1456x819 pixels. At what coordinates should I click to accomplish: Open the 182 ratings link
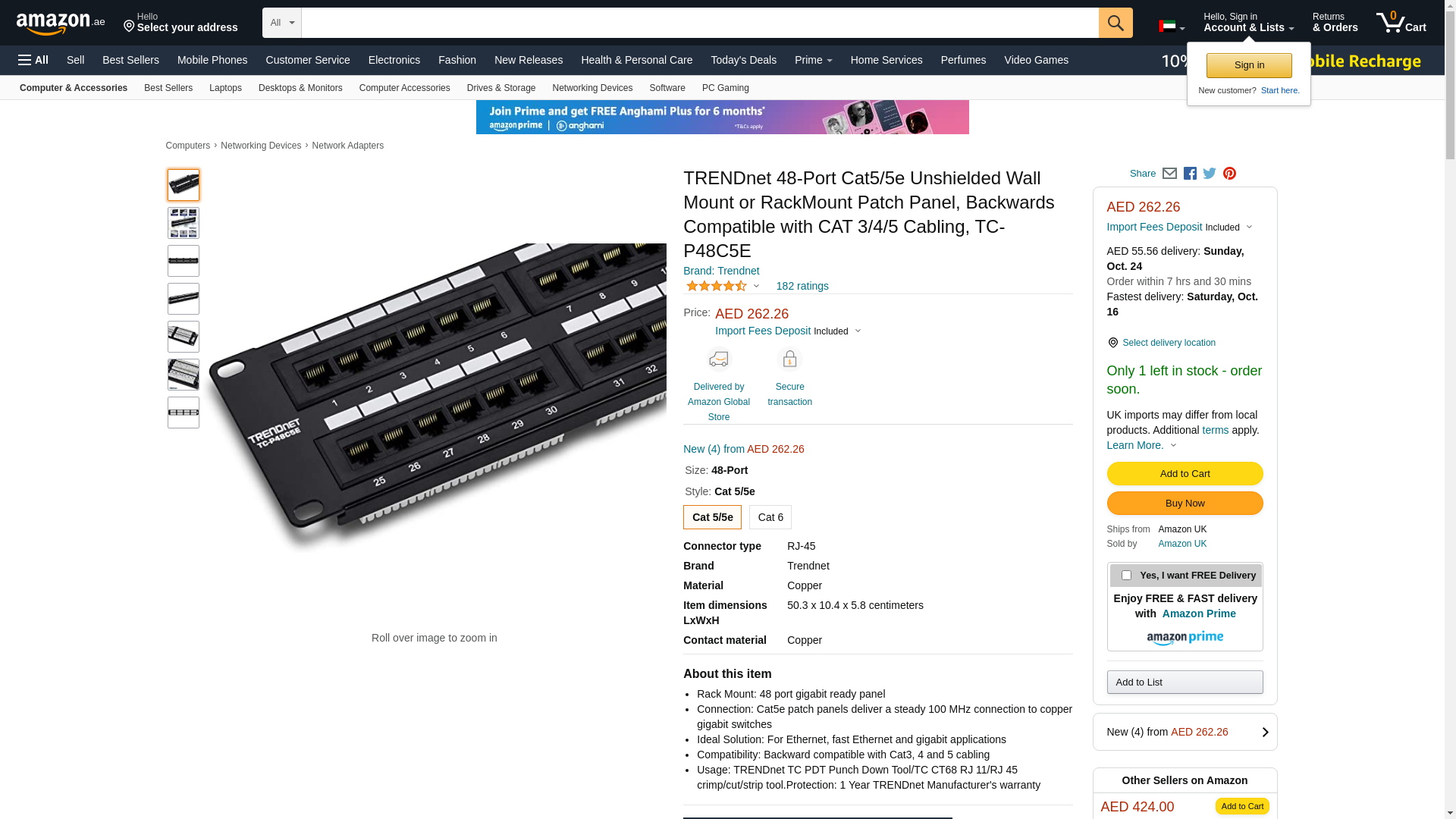click(802, 286)
